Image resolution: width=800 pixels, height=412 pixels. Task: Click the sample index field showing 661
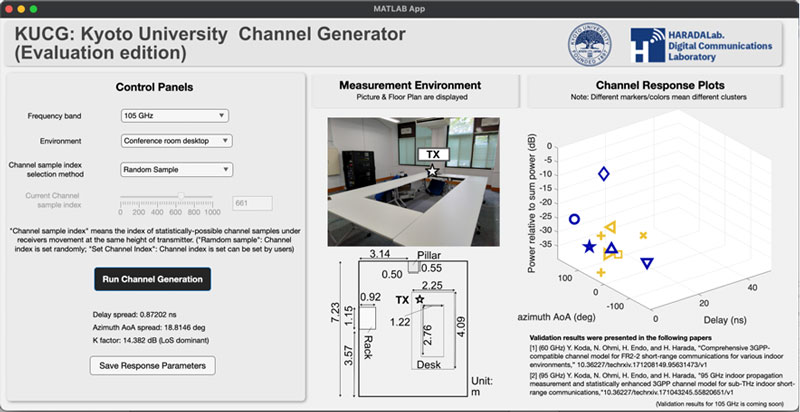click(x=251, y=203)
